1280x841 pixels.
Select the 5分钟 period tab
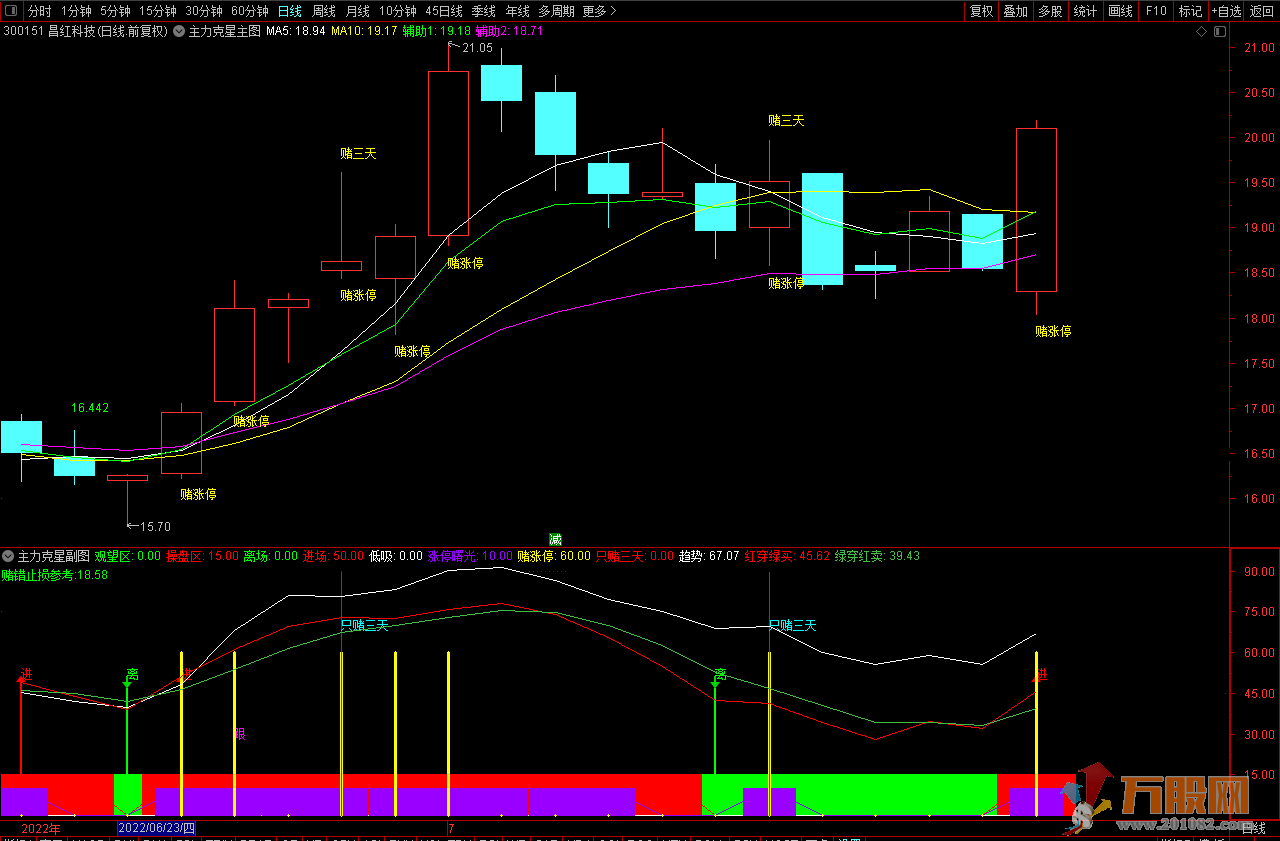pyautogui.click(x=115, y=11)
